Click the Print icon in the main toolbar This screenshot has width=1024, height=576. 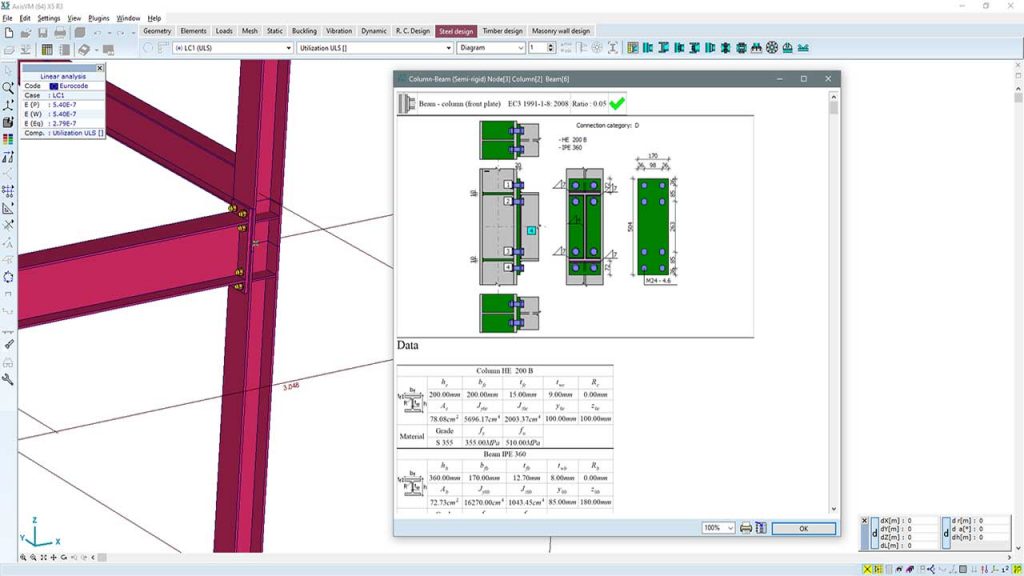click(x=60, y=31)
